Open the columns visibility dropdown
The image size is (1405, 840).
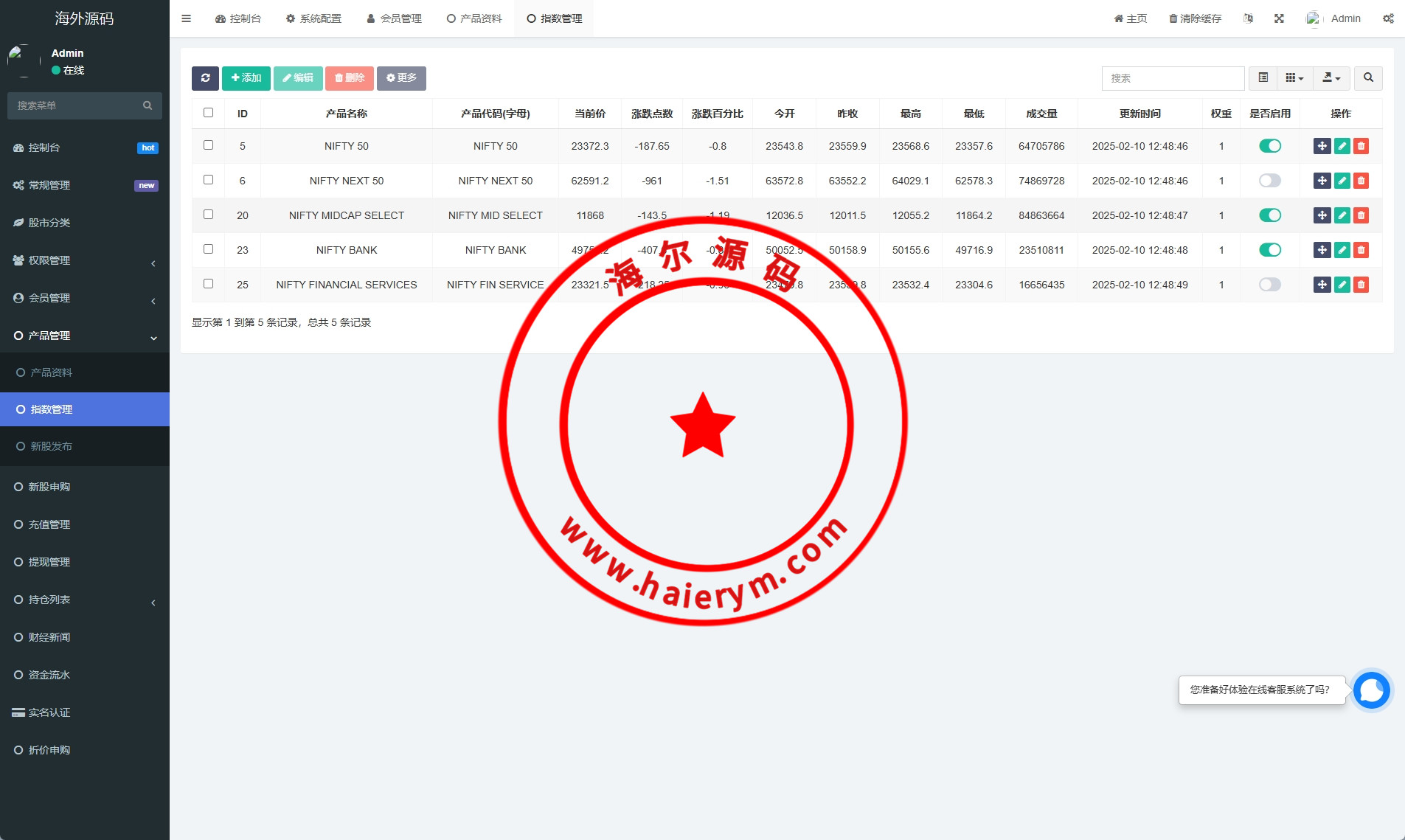[x=1294, y=78]
